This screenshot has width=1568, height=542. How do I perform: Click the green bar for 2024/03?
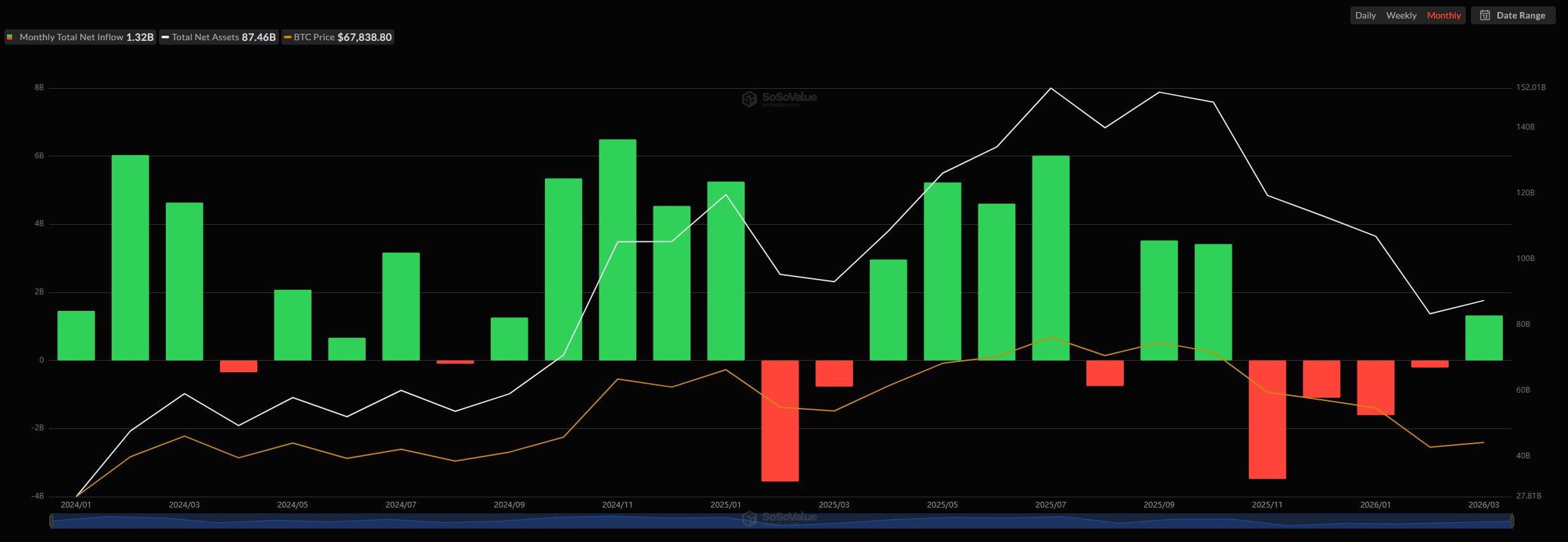tap(184, 282)
